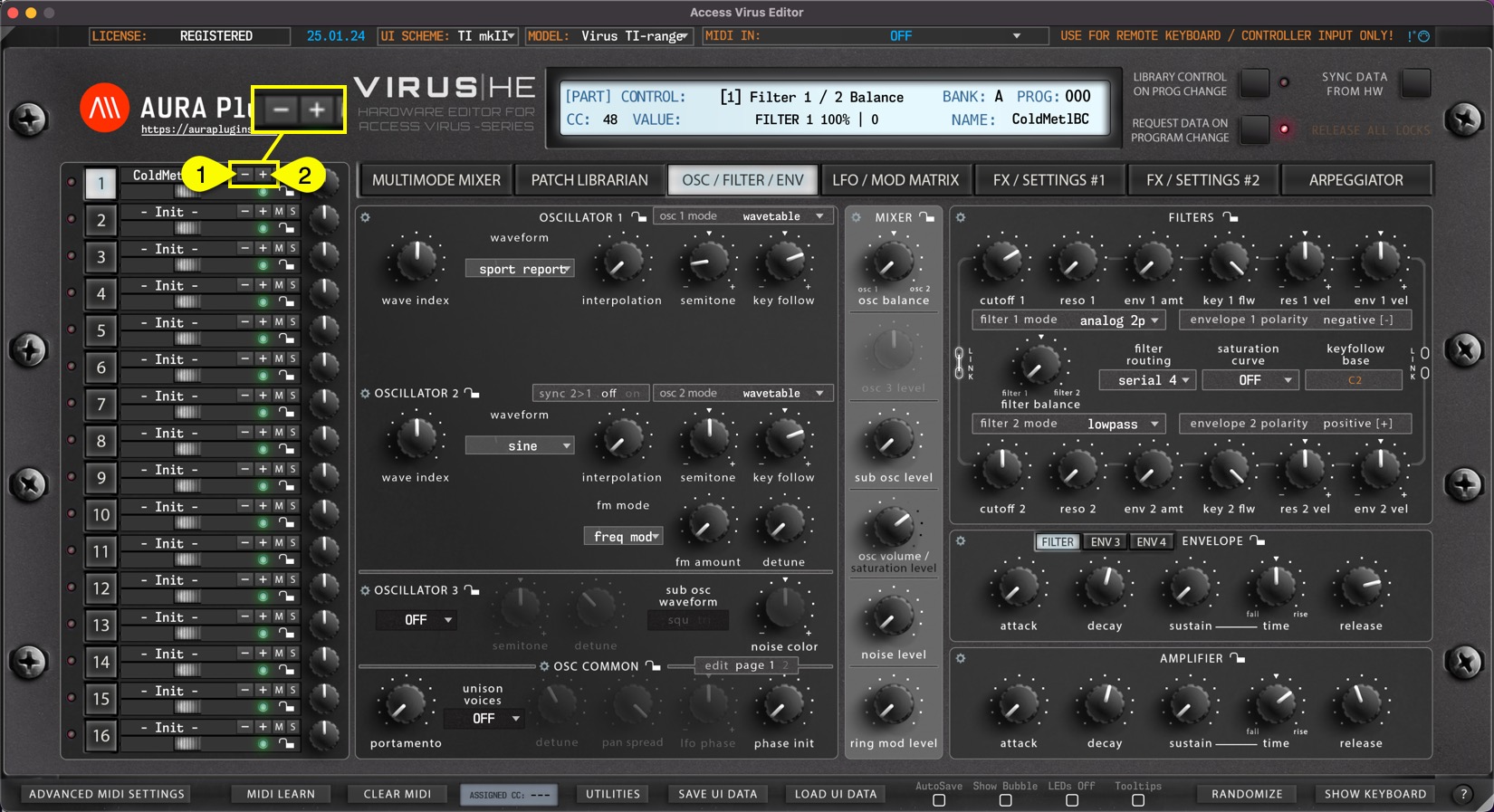1494x812 pixels.
Task: Switch to LFO / MOD MATRIX tab
Action: (x=895, y=180)
